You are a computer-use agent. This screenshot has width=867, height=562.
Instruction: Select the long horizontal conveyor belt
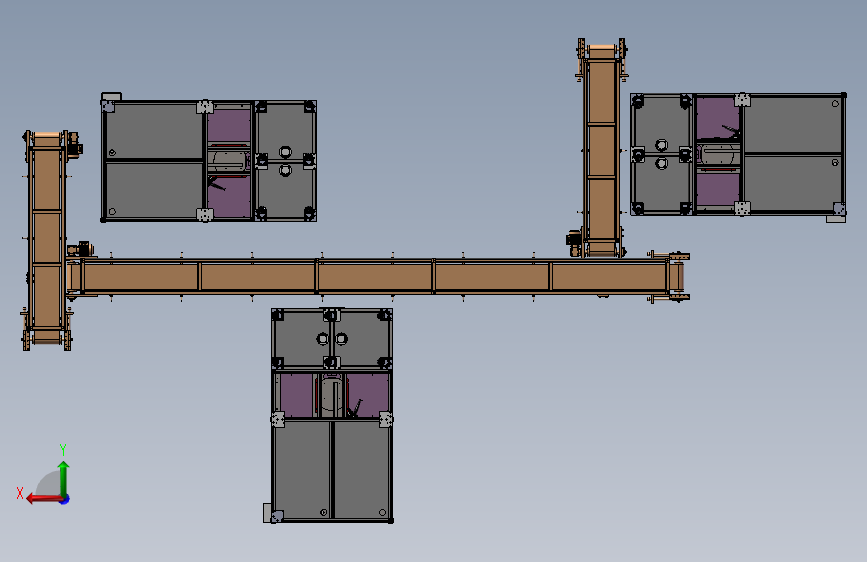pyautogui.click(x=375, y=276)
